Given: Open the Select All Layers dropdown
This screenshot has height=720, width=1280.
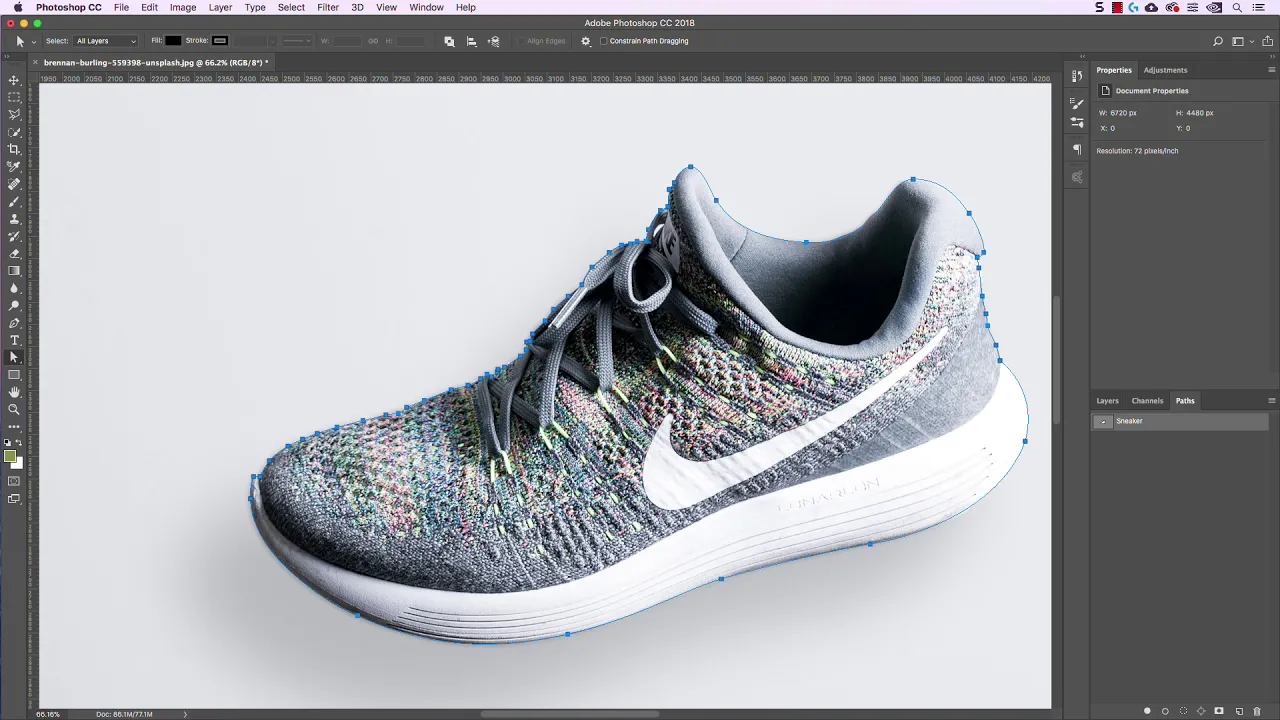Looking at the screenshot, I should click(106, 41).
